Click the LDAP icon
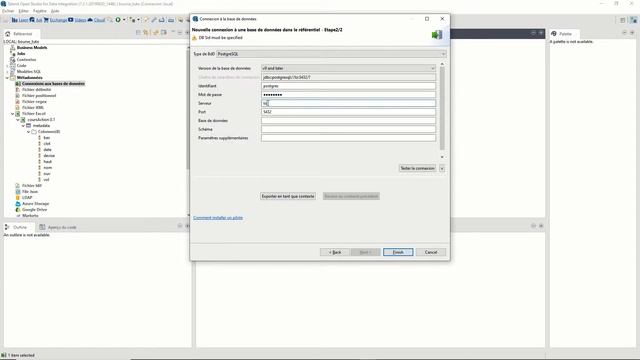Viewport: 640px width, 360px height. (18, 198)
